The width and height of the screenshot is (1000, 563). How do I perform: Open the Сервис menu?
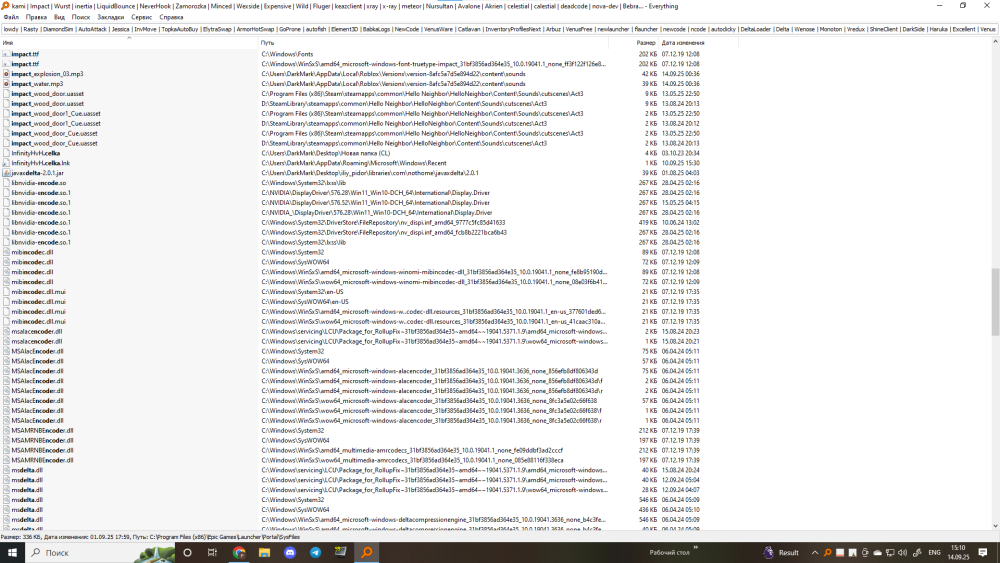142,17
